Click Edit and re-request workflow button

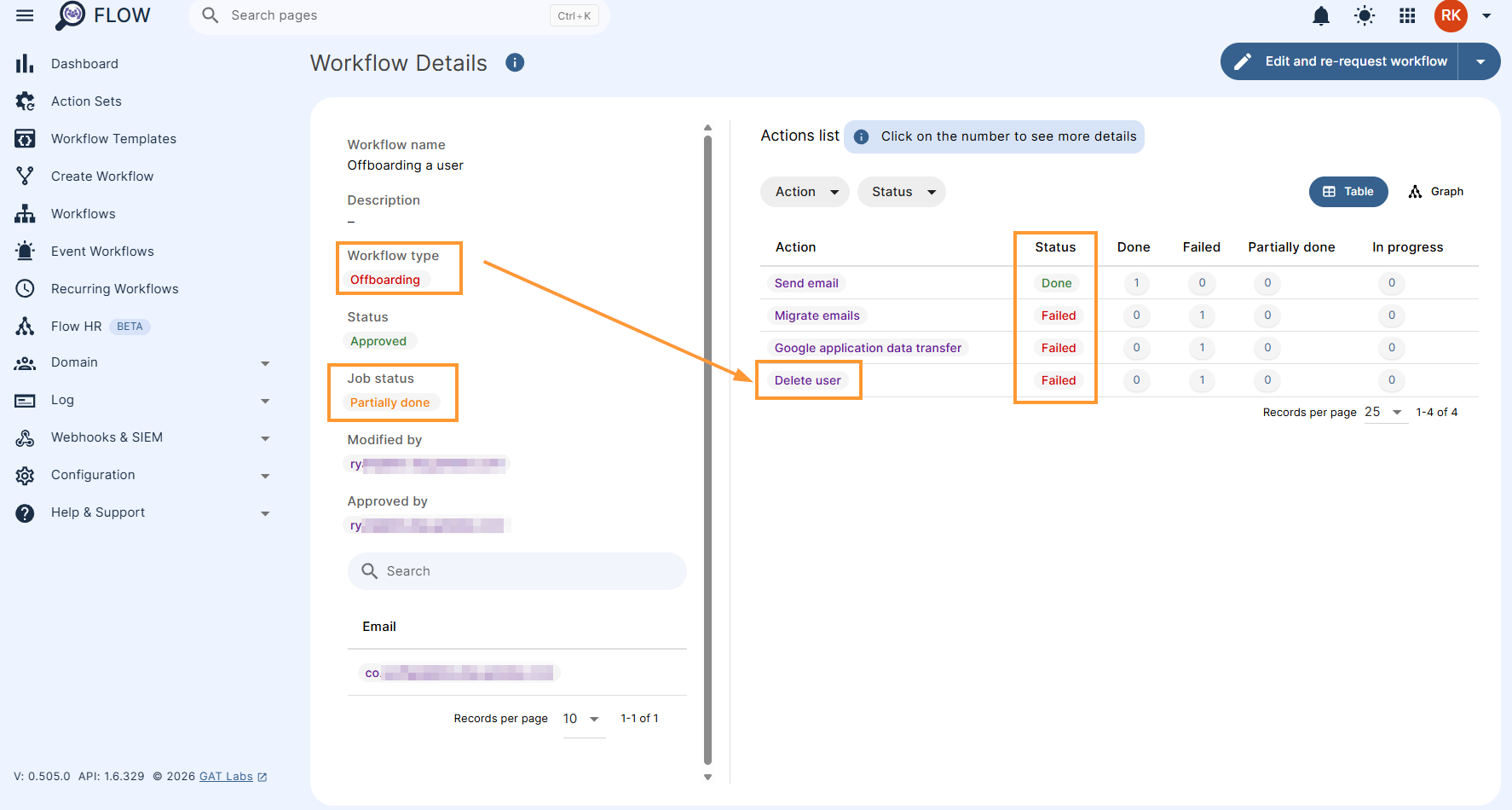1340,61
